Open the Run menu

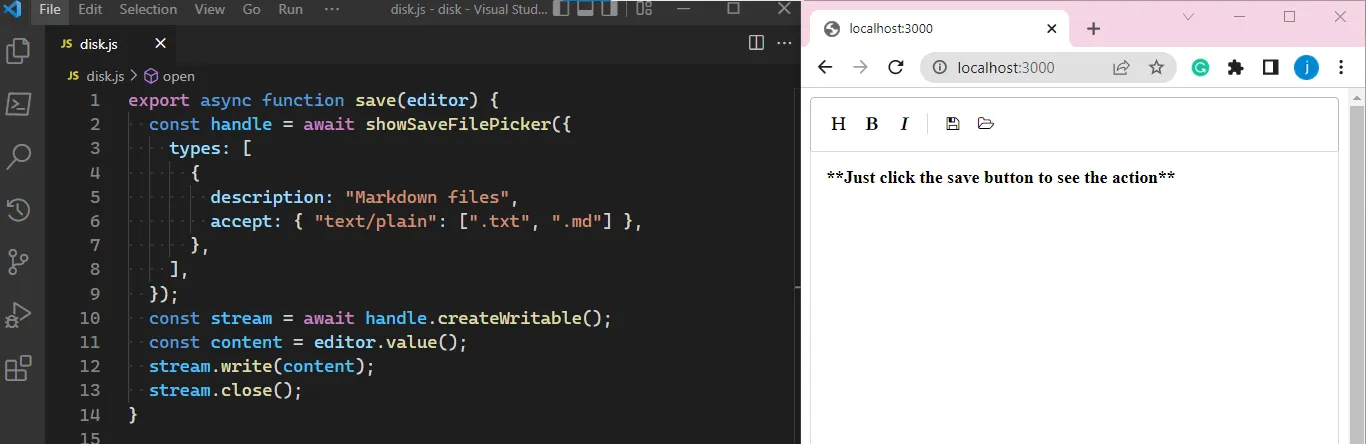[x=290, y=9]
